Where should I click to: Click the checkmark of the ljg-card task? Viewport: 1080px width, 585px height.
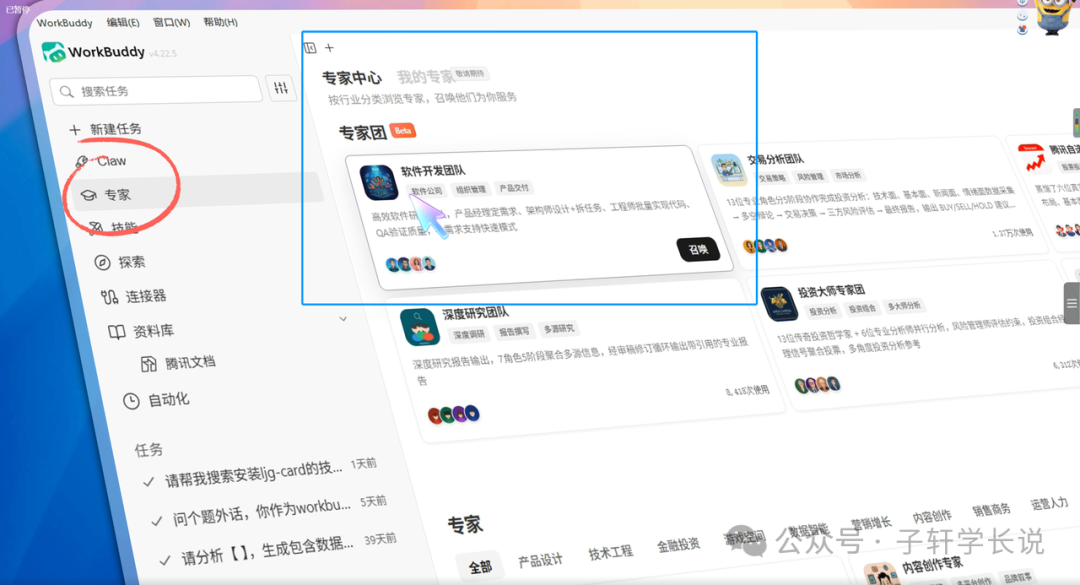(x=148, y=482)
